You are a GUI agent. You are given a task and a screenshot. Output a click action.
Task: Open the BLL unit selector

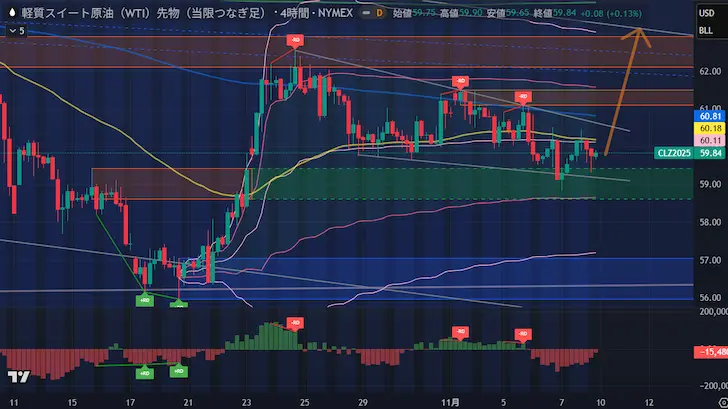(710, 32)
